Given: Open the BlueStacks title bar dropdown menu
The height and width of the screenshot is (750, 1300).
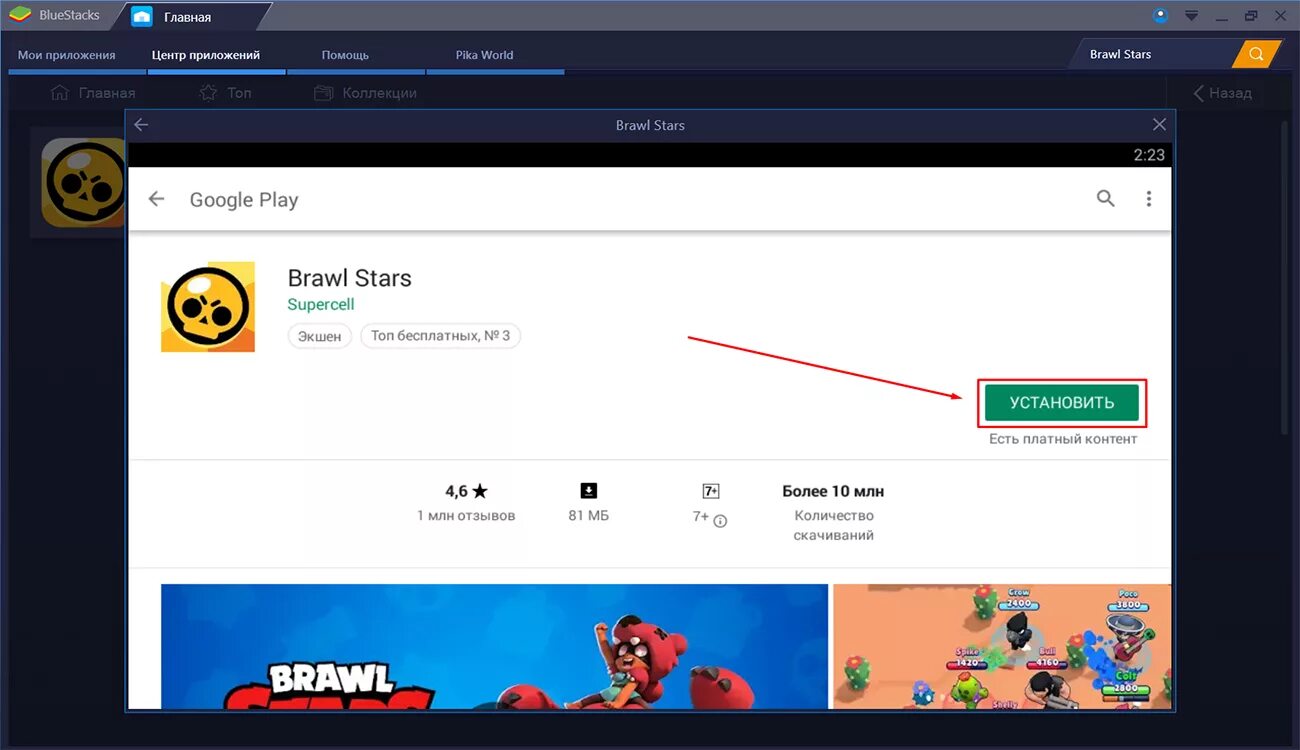Looking at the screenshot, I should pyautogui.click(x=1191, y=16).
